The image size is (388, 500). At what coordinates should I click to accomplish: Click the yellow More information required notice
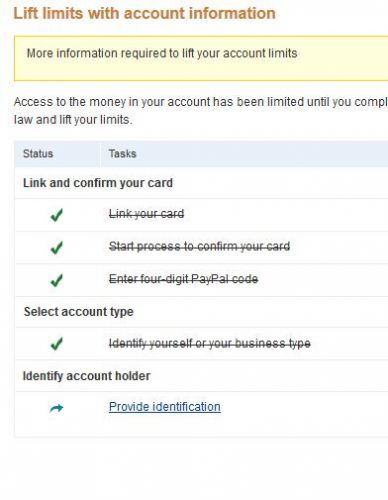[201, 58]
